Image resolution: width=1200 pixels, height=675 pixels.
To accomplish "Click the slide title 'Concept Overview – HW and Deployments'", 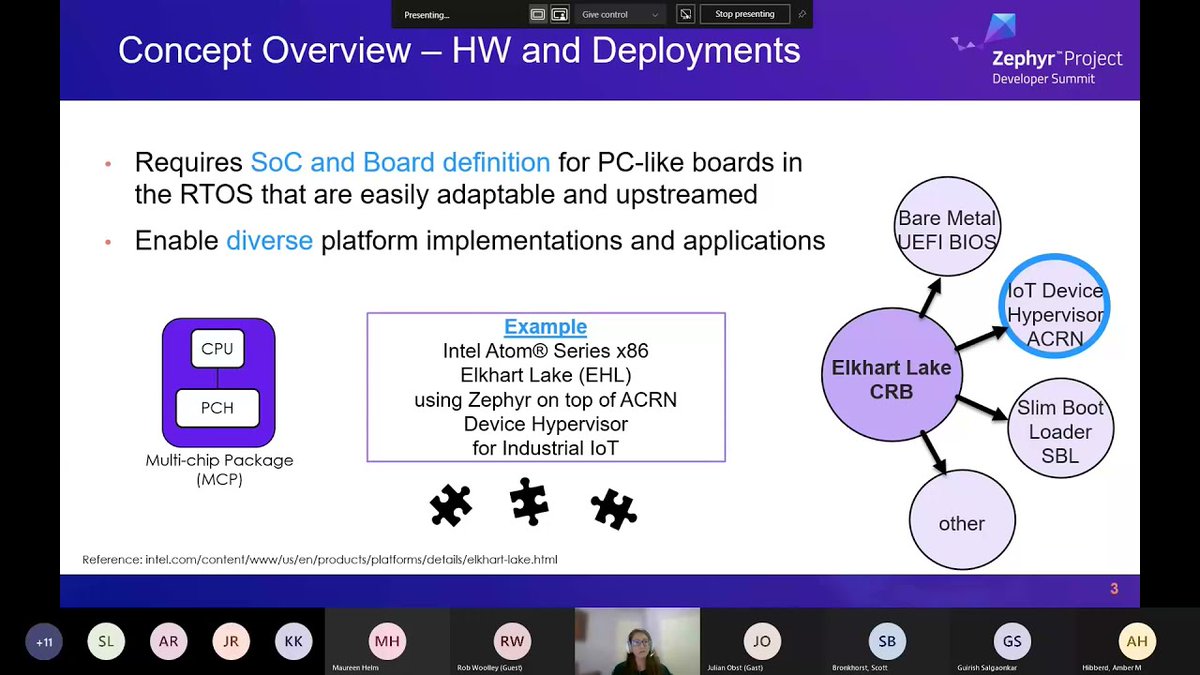I will (459, 50).
